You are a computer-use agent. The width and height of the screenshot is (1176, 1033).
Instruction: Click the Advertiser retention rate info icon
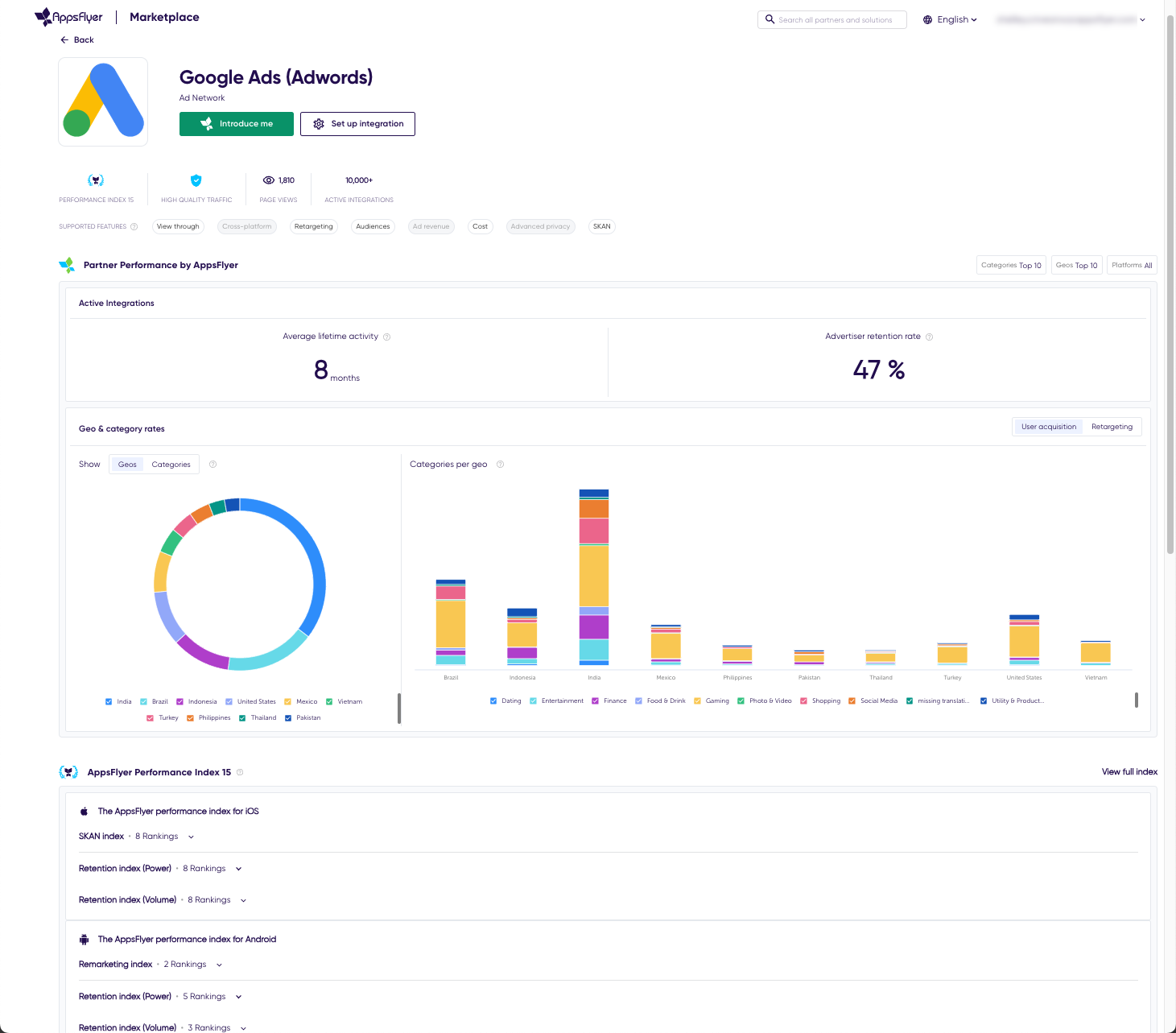[x=929, y=337]
